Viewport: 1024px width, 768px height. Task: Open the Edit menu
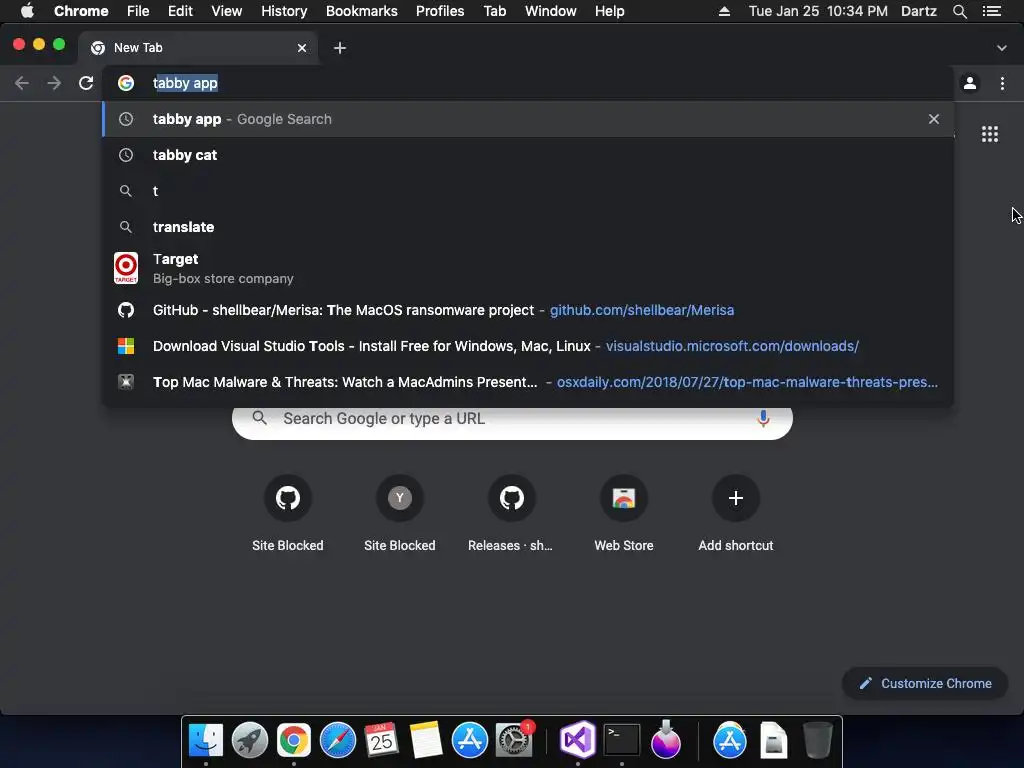click(180, 11)
